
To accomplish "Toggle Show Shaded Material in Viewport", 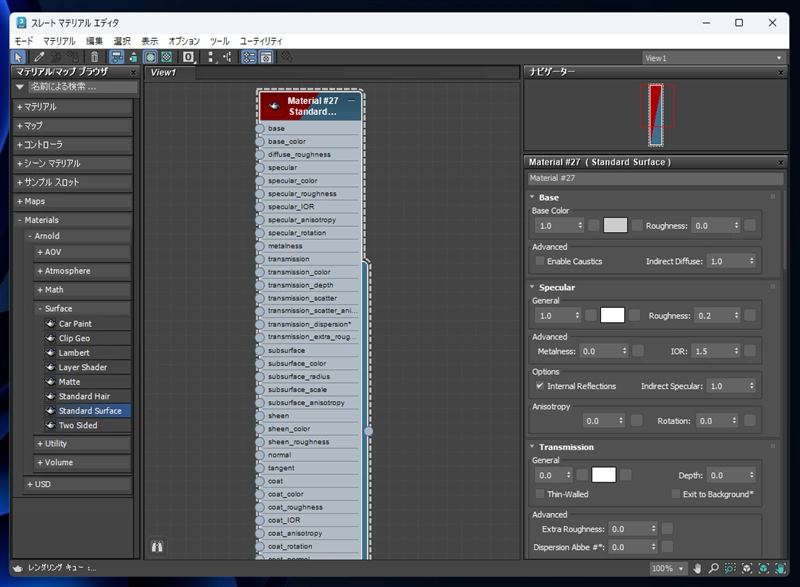I will click(x=150, y=57).
